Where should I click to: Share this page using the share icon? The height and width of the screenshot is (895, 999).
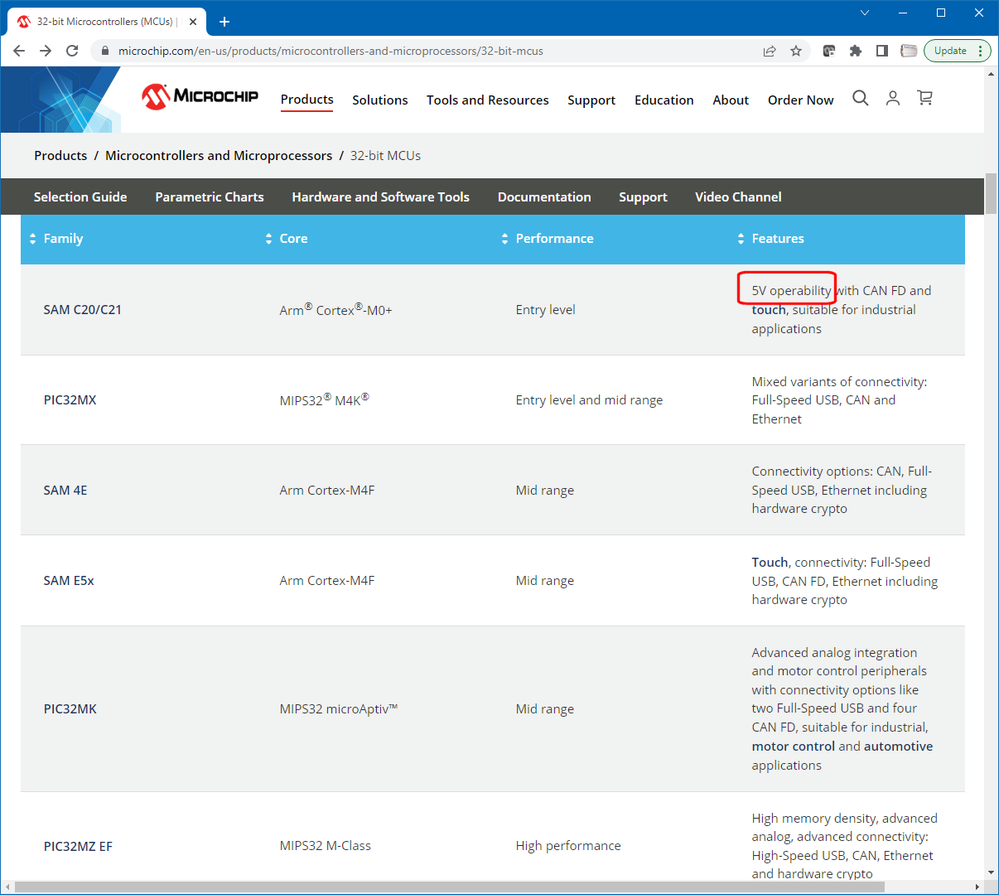(x=770, y=51)
